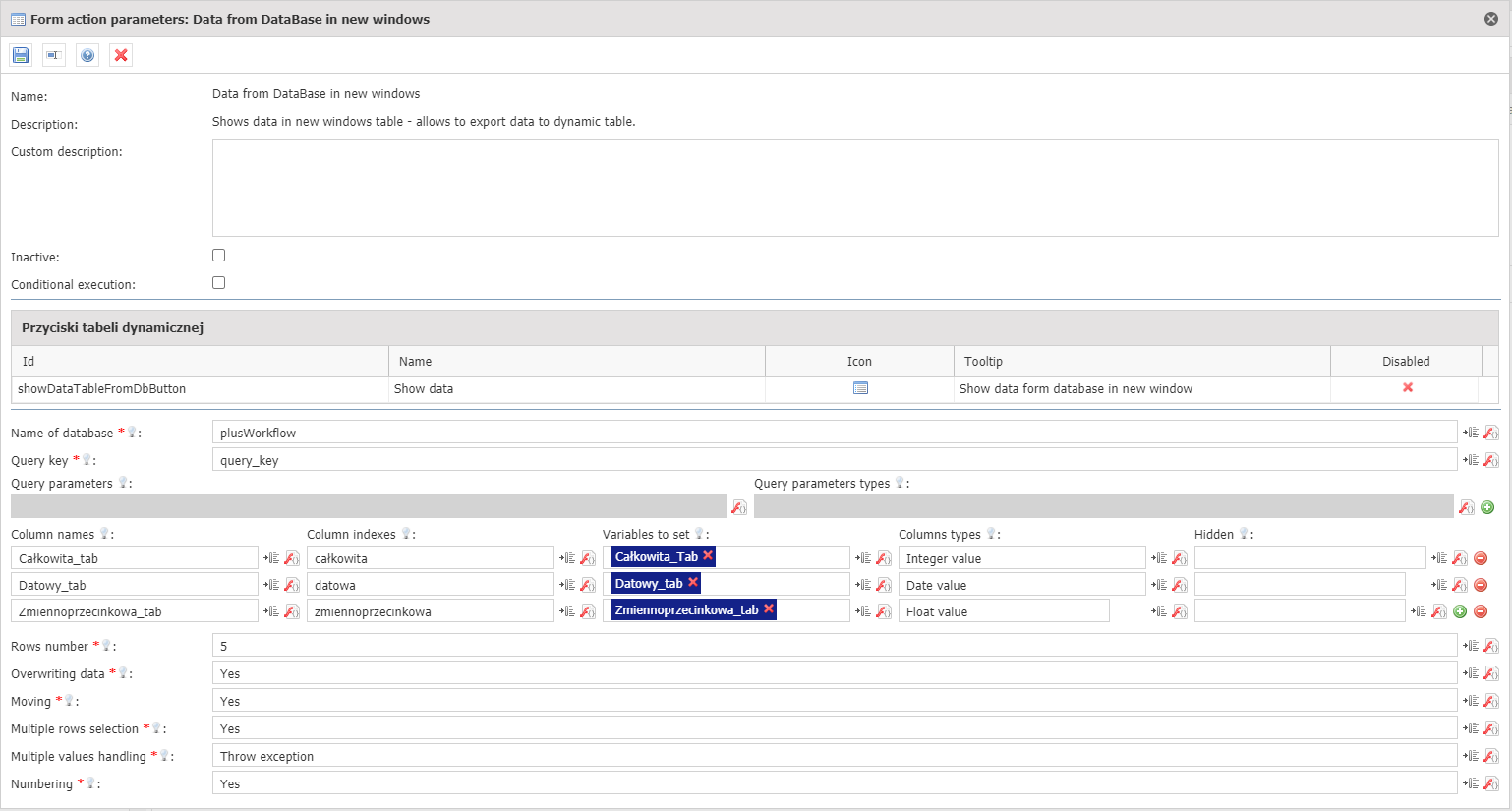Remove Datowy_tab variable tag

(x=693, y=582)
